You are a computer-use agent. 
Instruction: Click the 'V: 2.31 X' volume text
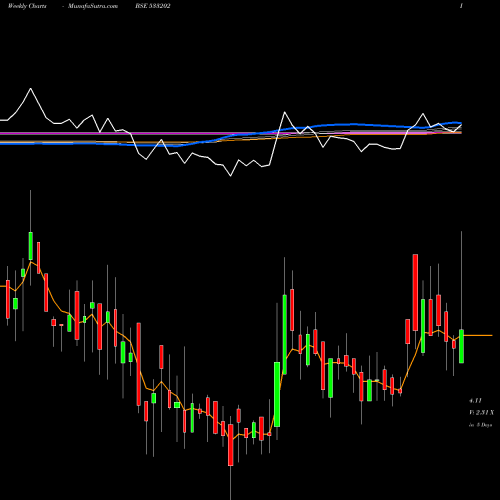click(481, 413)
